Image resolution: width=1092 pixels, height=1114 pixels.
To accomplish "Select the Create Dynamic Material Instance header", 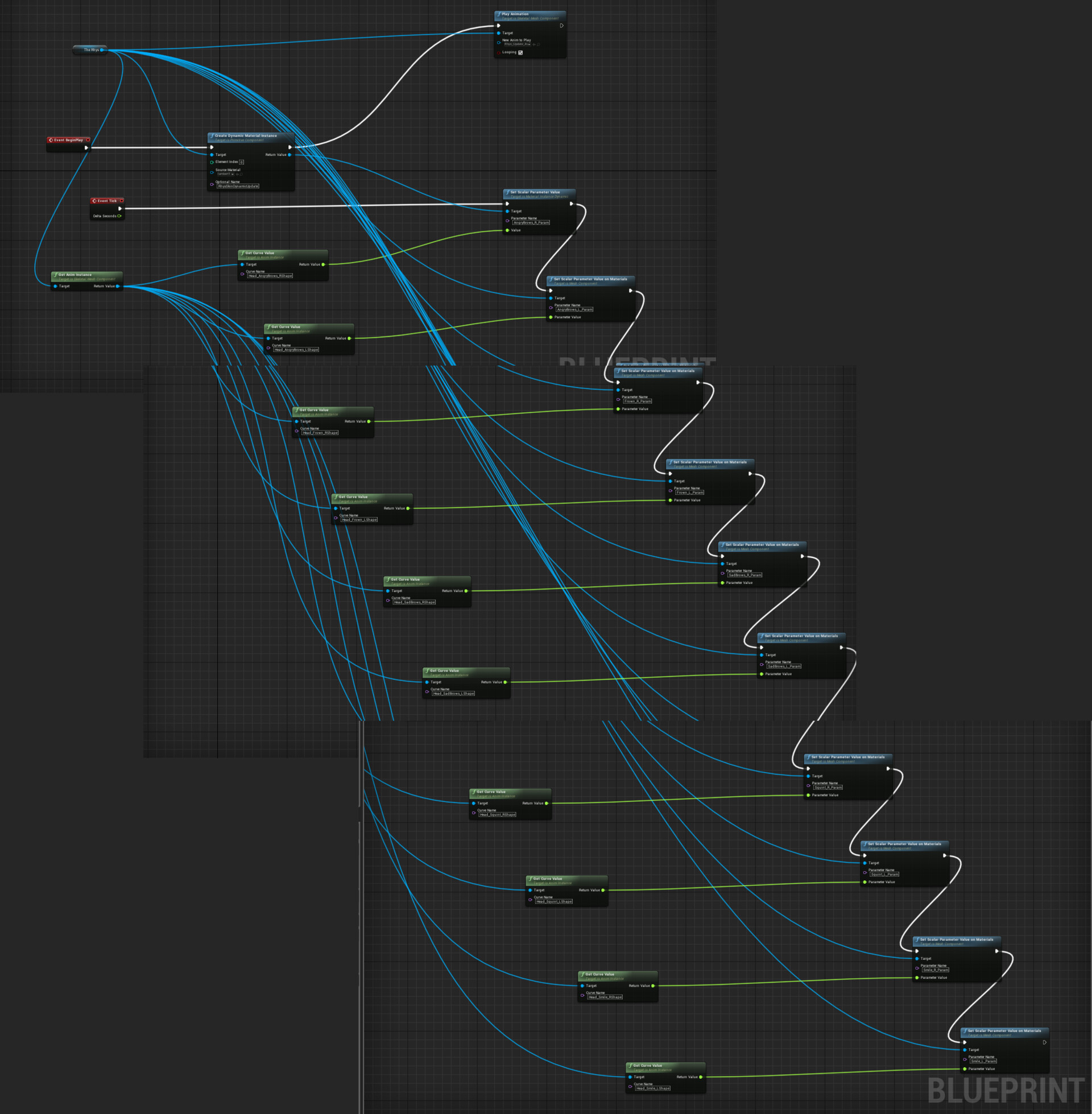I will point(251,138).
